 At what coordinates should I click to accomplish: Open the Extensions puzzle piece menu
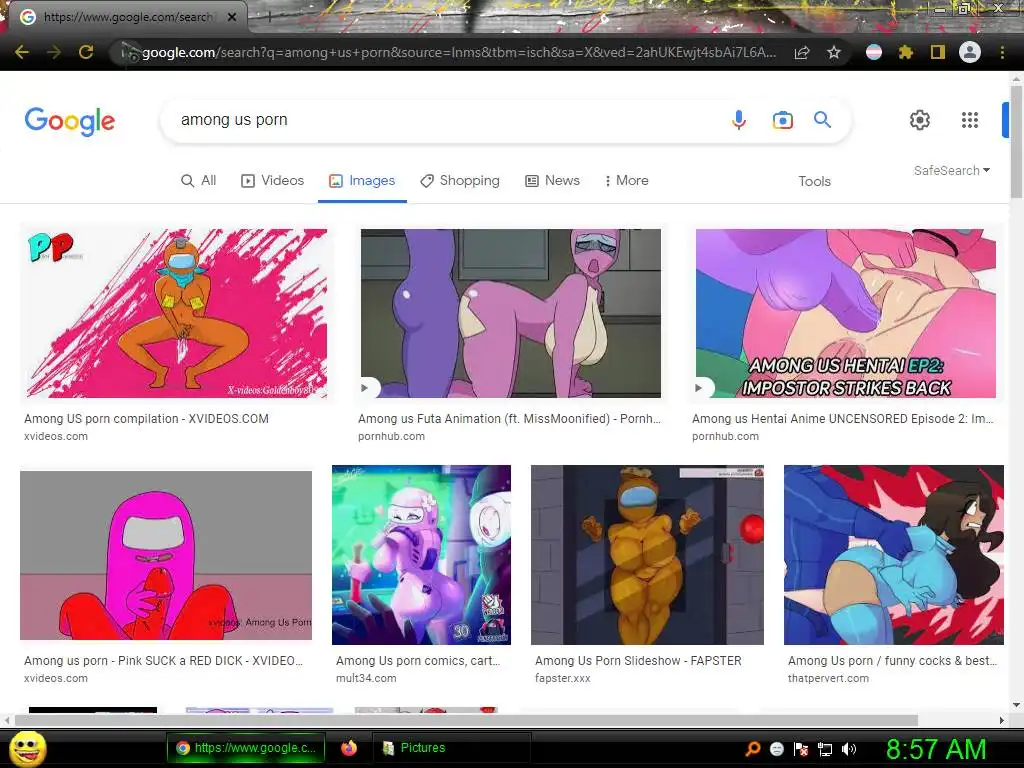click(906, 52)
